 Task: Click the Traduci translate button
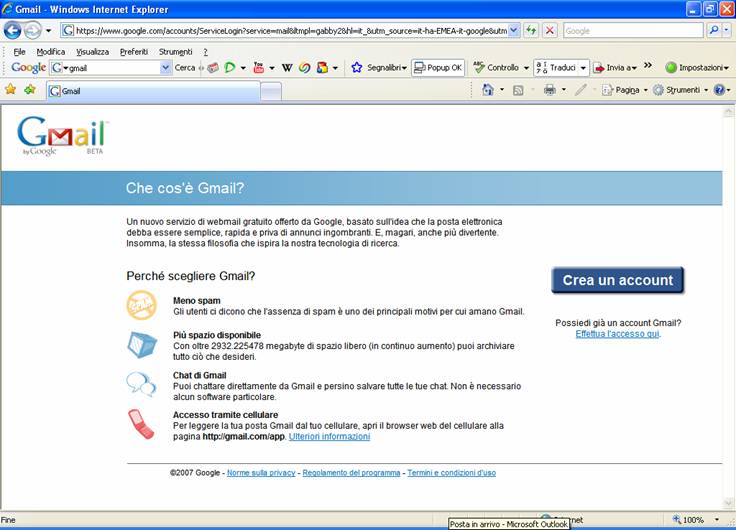[x=556, y=68]
